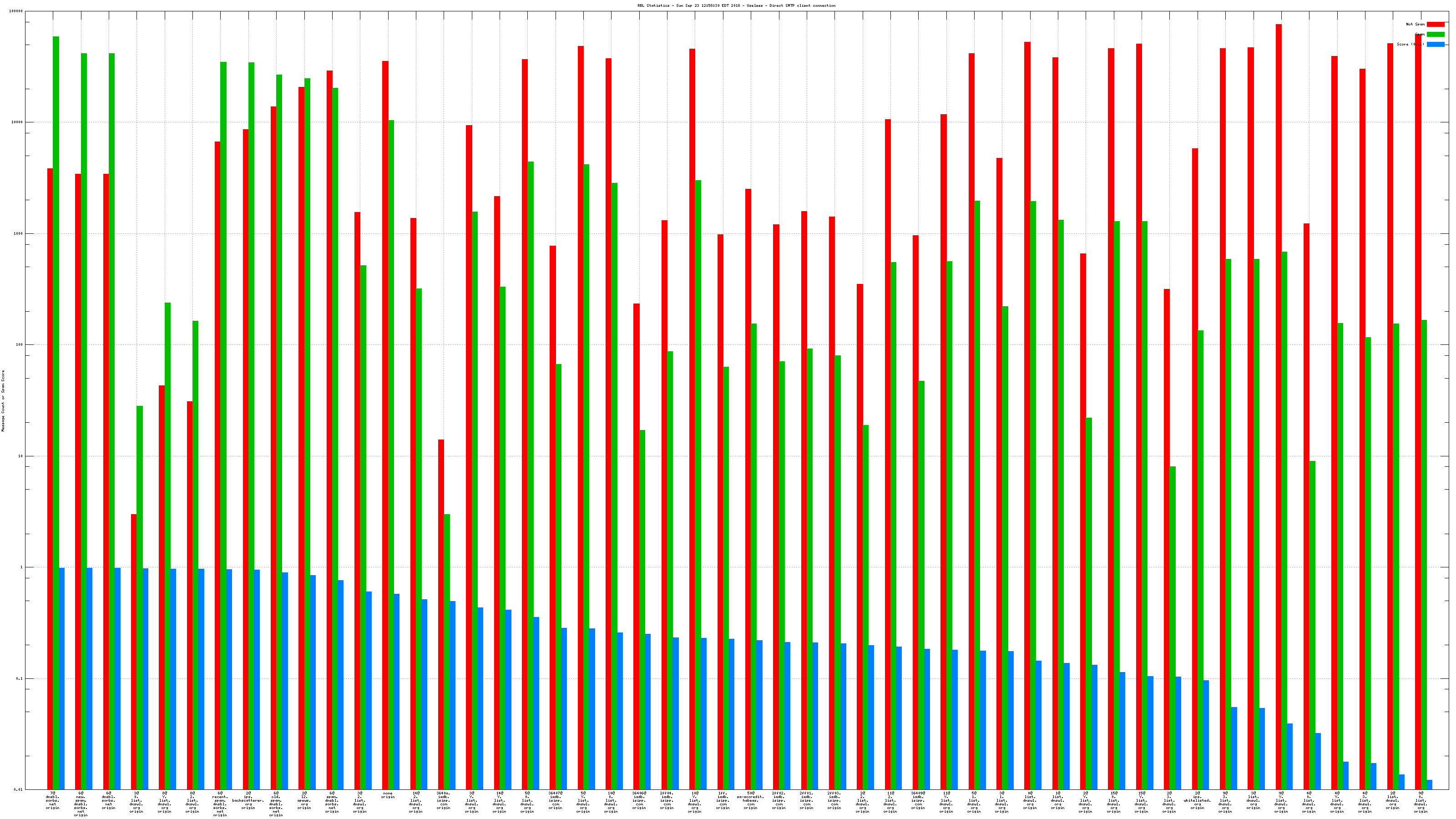Click the 'ips.whitelisted.org origin' axis label
1456x819 pixels.
pyautogui.click(x=1197, y=800)
